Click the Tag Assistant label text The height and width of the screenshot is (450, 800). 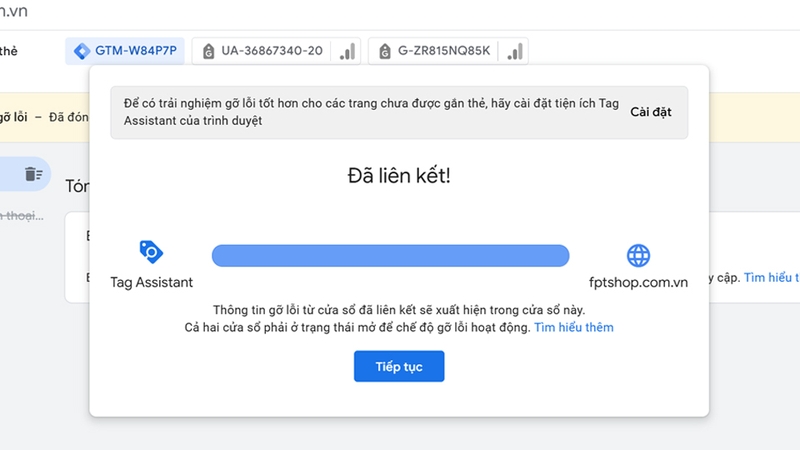(152, 282)
